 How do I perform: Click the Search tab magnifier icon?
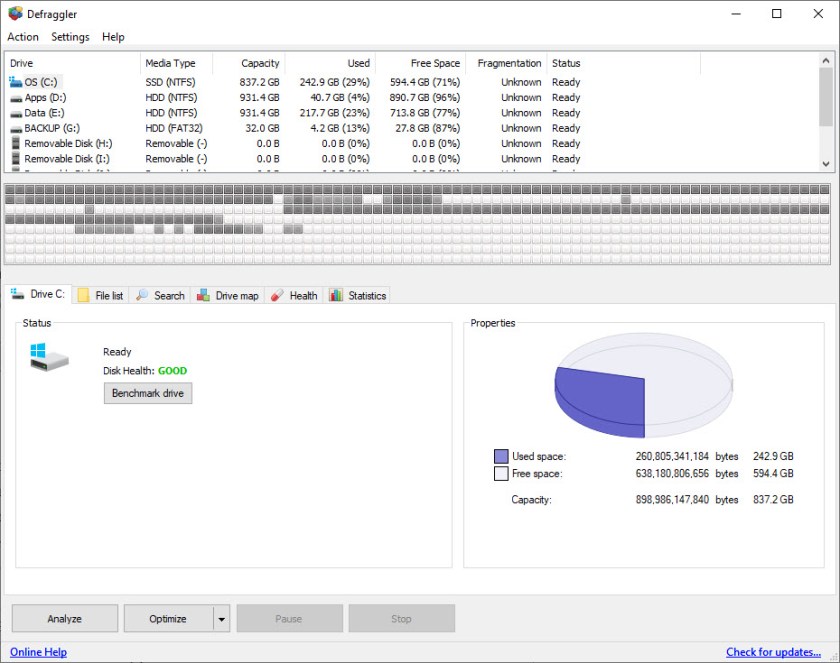[143, 295]
